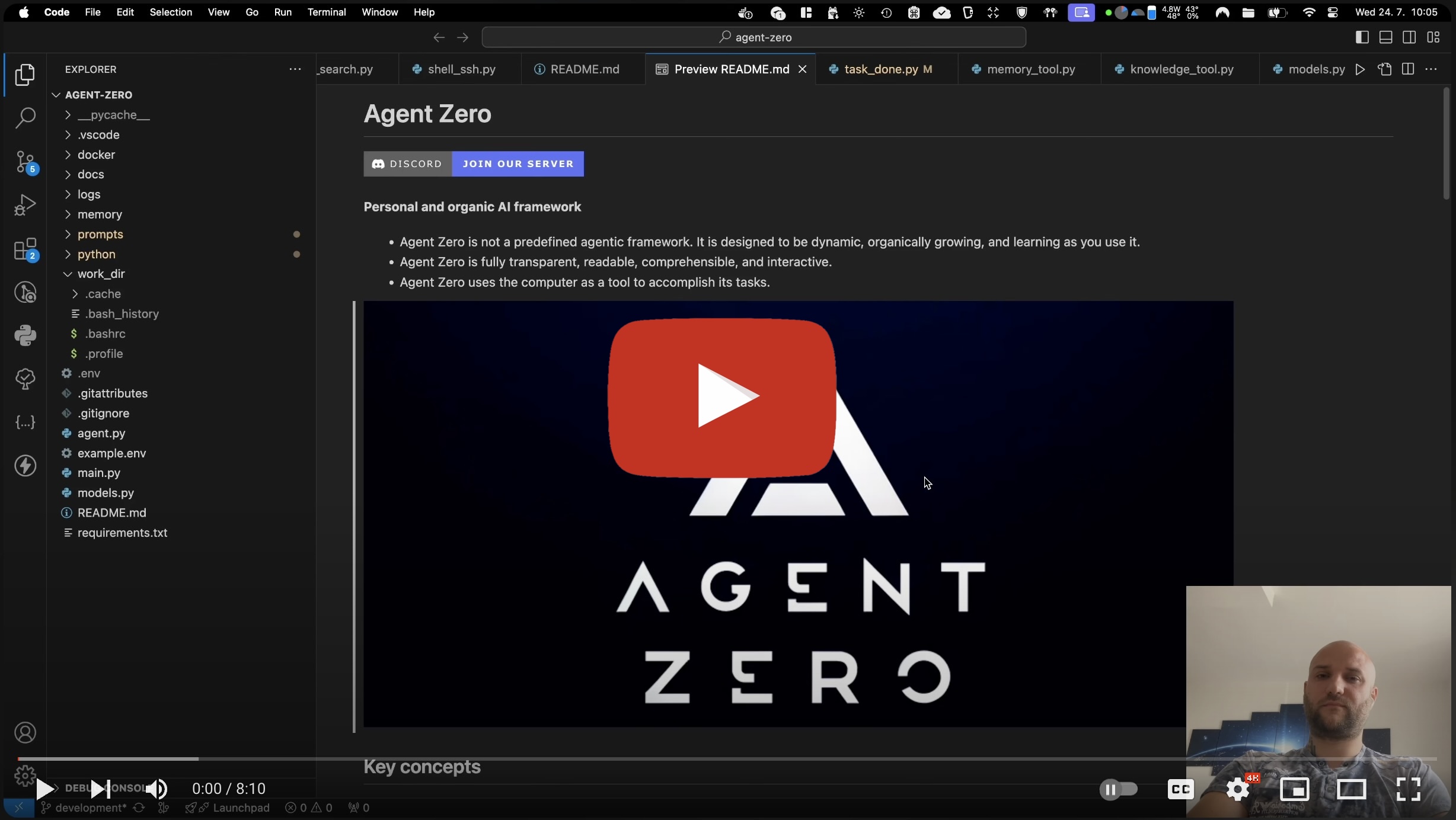Click the DISCORD button
The image size is (1456, 820).
[x=407, y=163]
